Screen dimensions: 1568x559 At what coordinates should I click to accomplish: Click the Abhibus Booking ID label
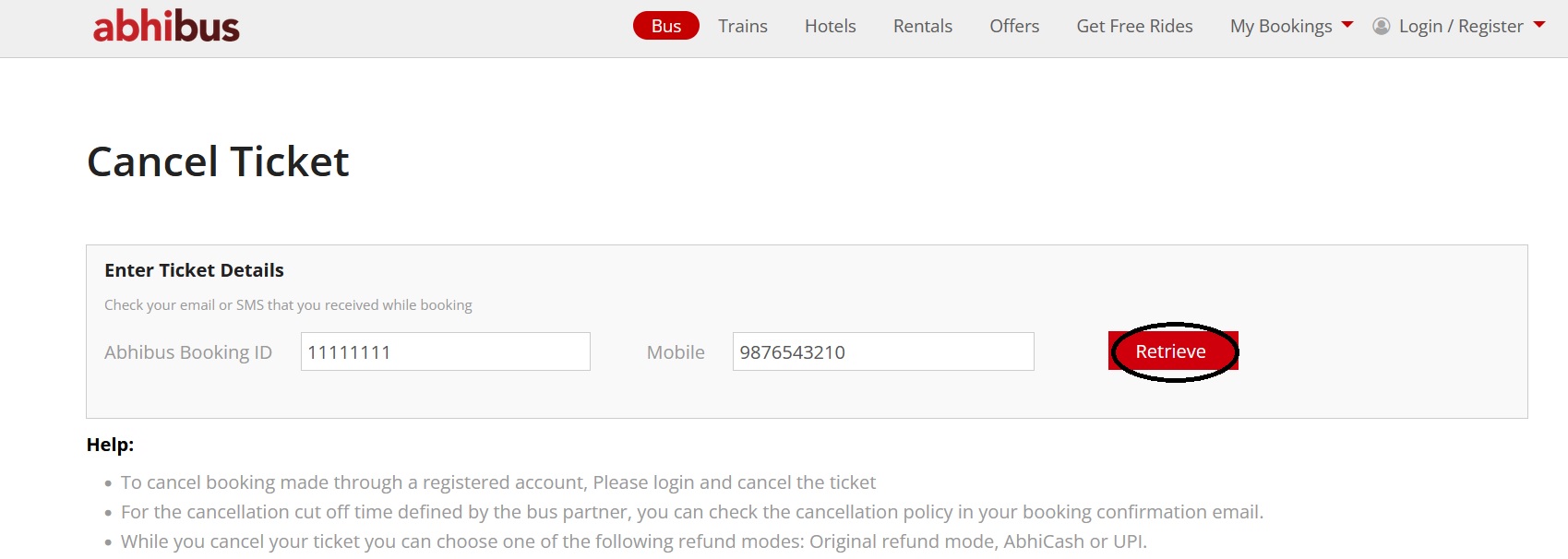click(x=188, y=352)
